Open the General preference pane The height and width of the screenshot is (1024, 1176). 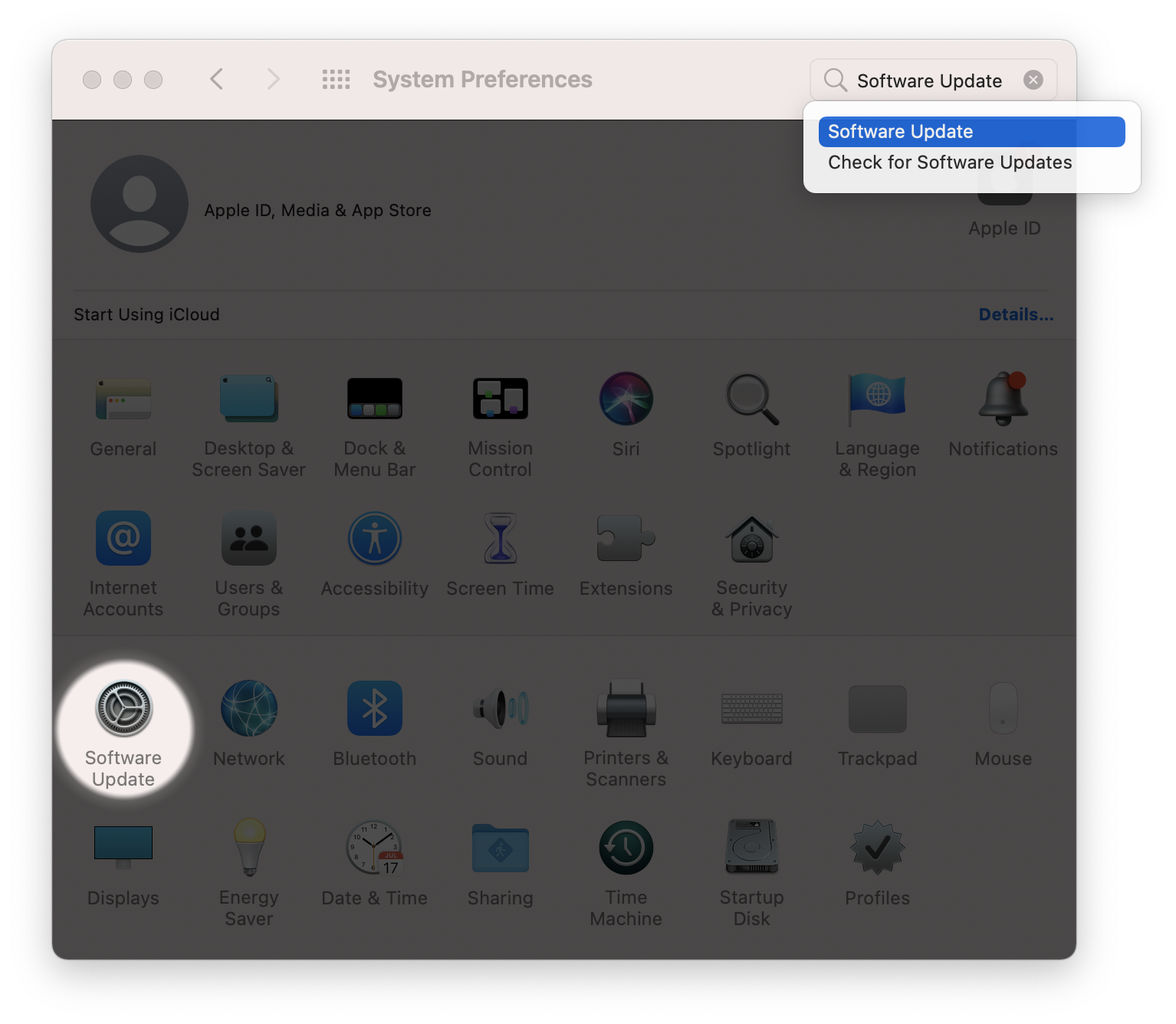tap(123, 416)
